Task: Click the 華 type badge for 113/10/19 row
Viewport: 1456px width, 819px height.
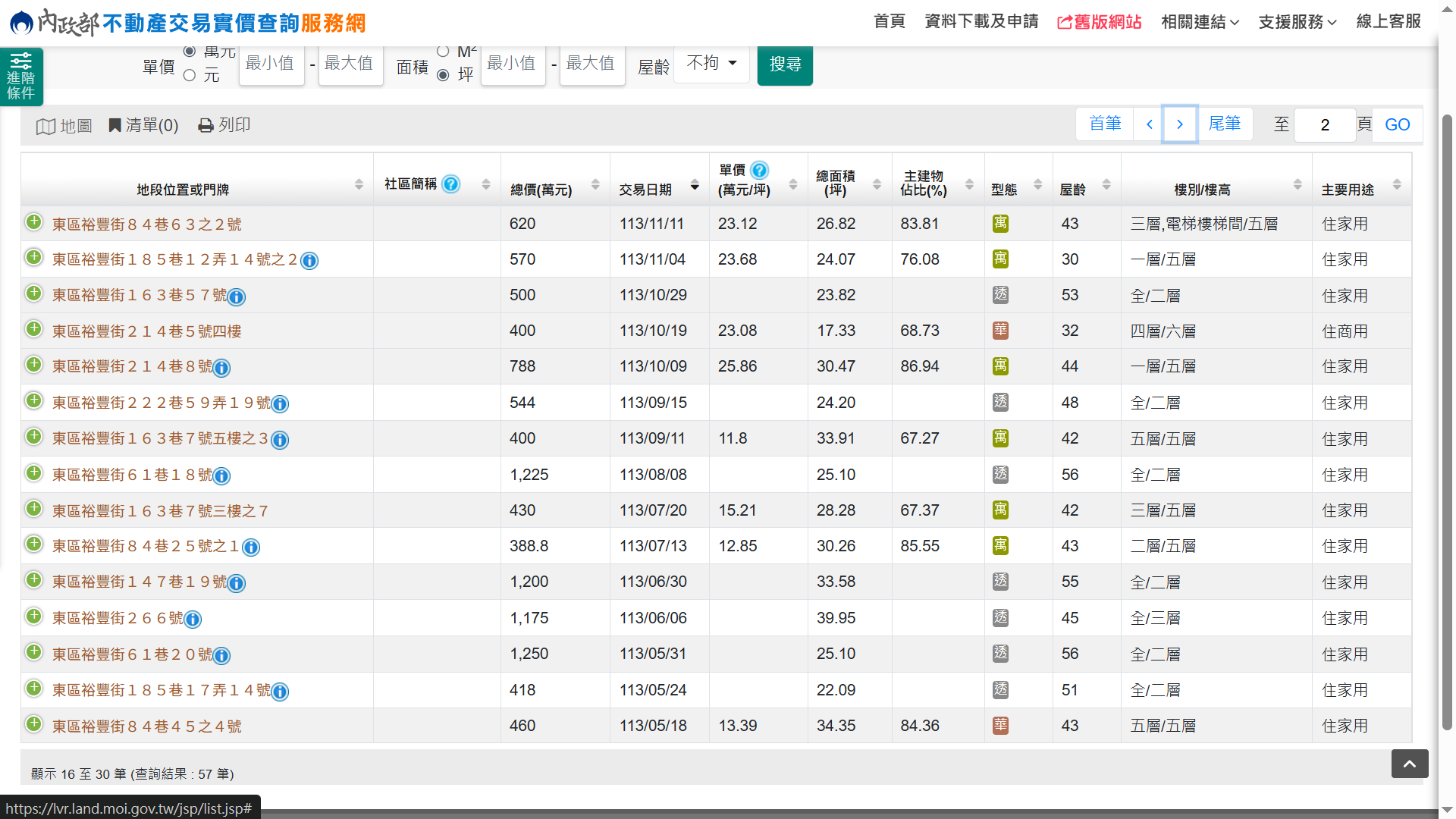Action: (1001, 331)
